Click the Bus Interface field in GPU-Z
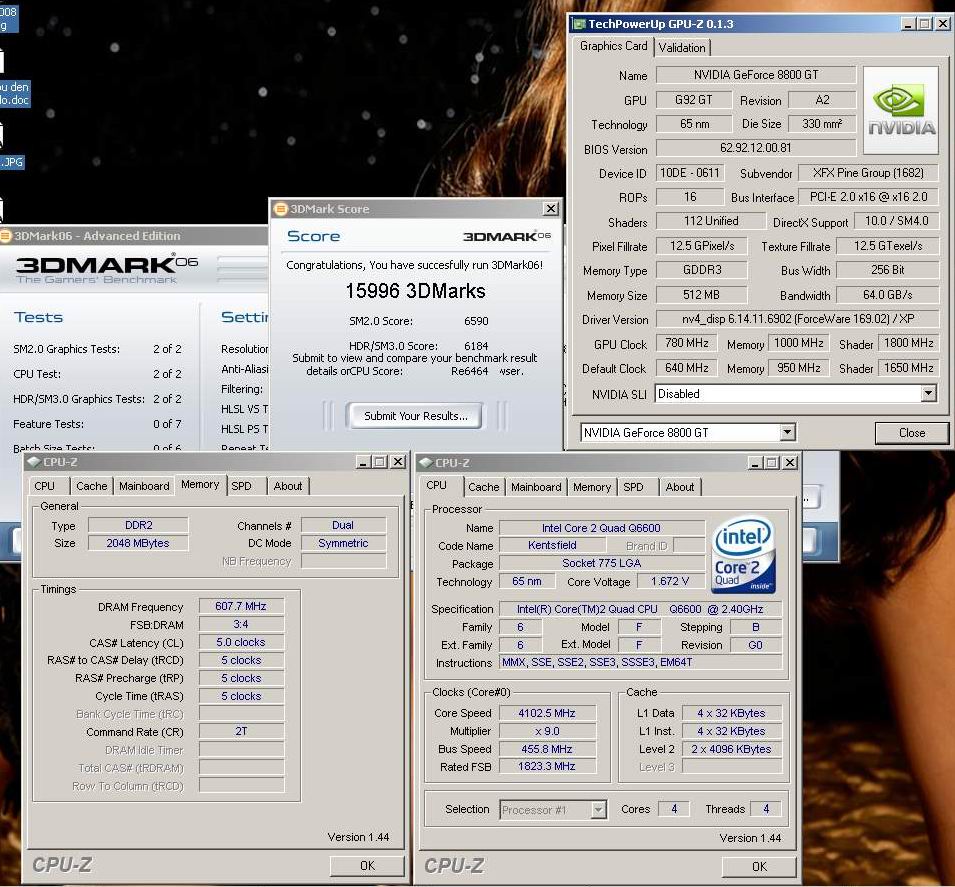 (x=868, y=197)
